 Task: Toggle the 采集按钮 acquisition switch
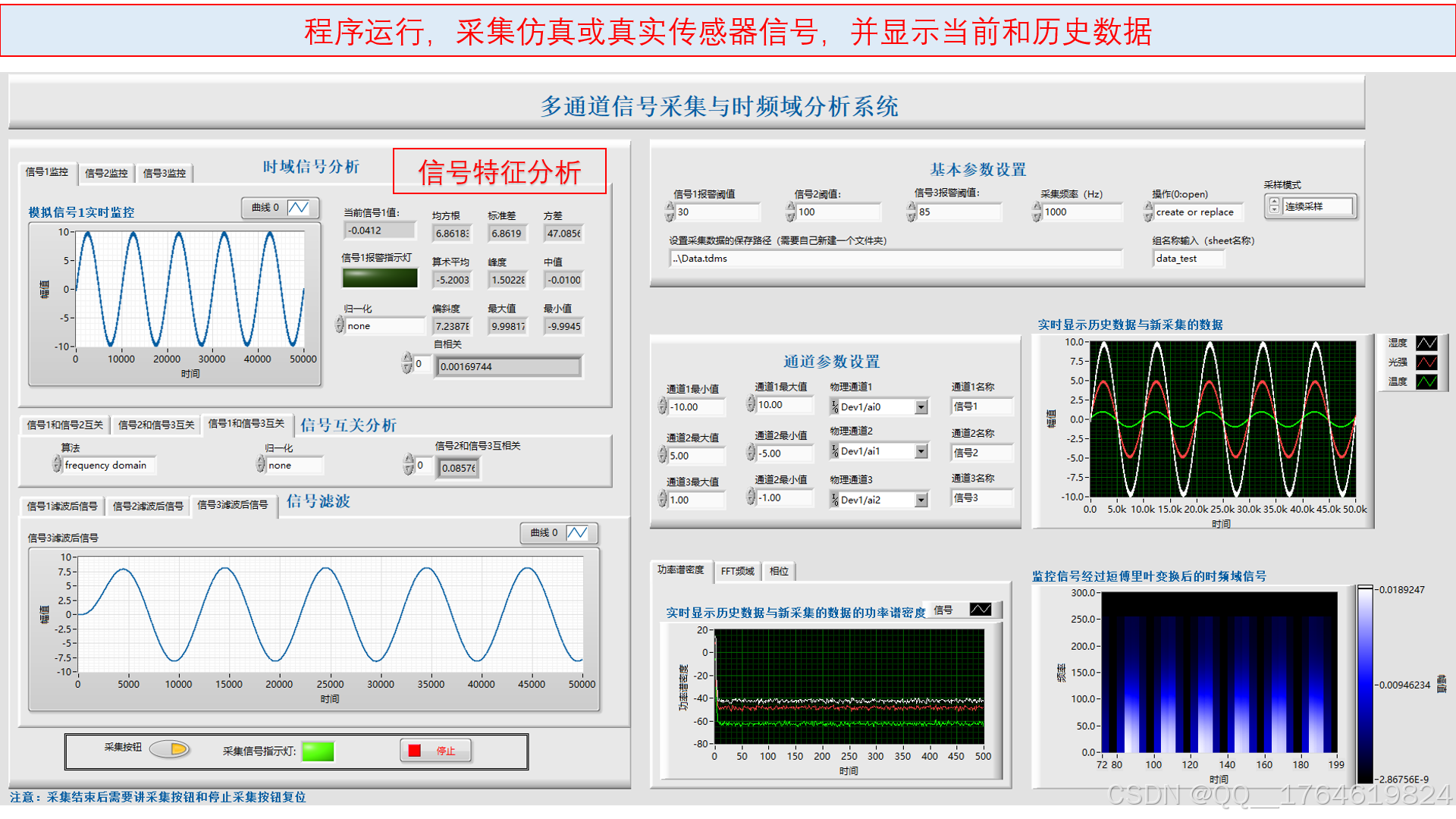coord(170,749)
